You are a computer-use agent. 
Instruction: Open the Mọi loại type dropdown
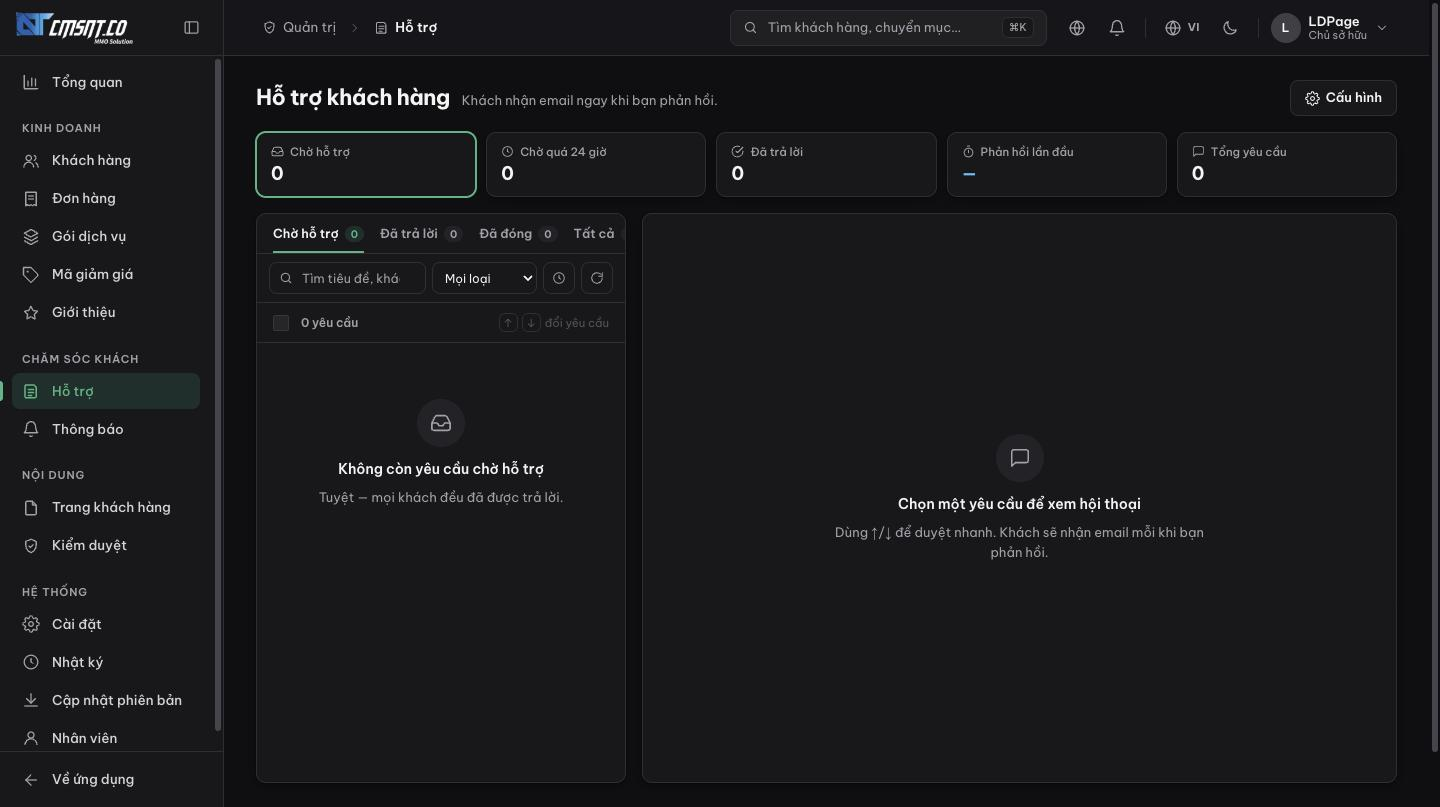pos(484,278)
